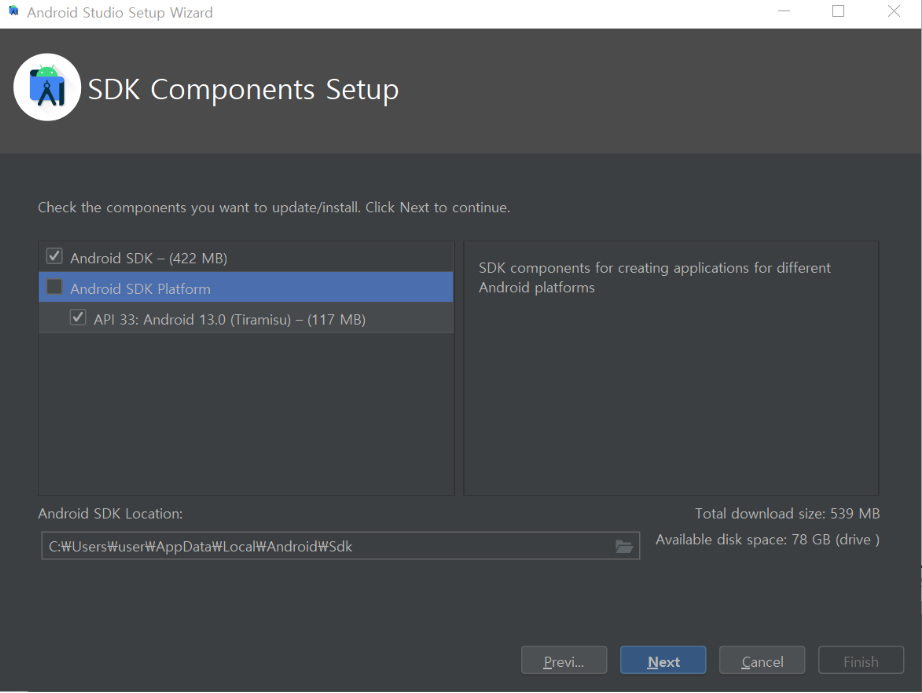Click the Android SDK Location: label
The width and height of the screenshot is (922, 693).
(111, 514)
